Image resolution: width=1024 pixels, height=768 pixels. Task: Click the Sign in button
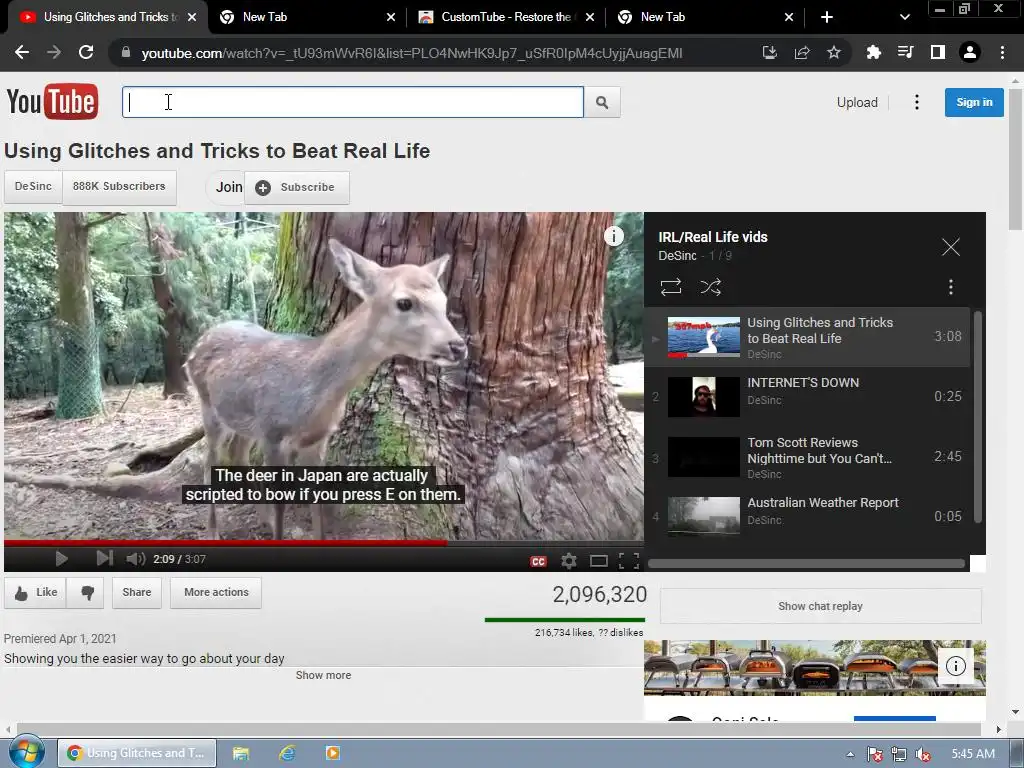[x=974, y=103]
